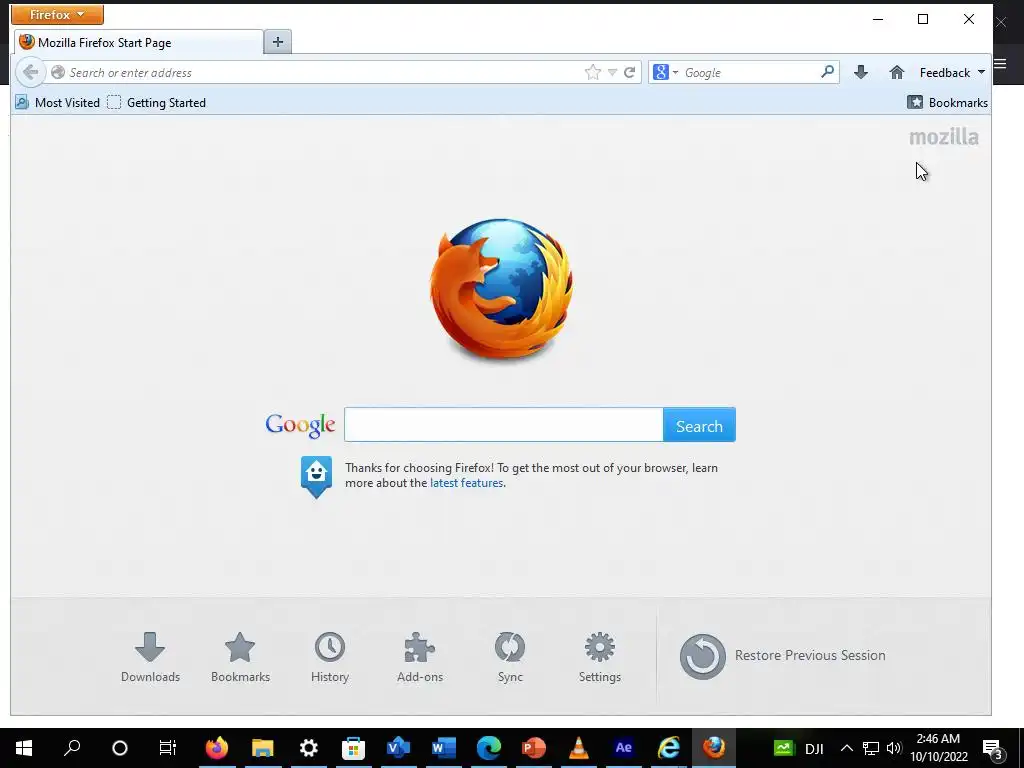The width and height of the screenshot is (1024, 768).
Task: Open Windows Settings gear on taskbar
Action: point(308,748)
